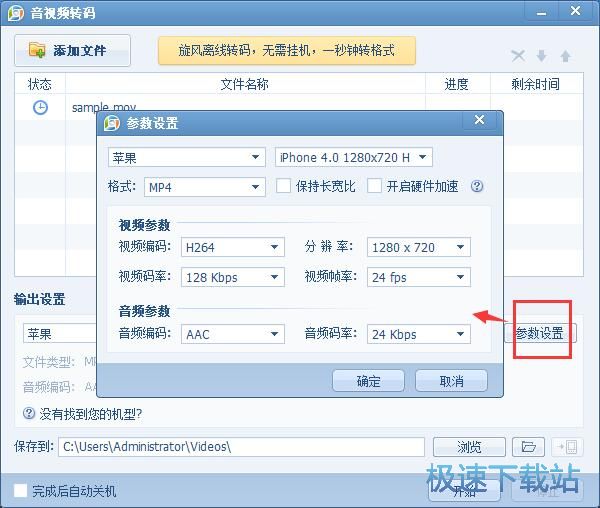The height and width of the screenshot is (508, 600).
Task: Open the 24 fps frame rate dropdown
Action: coord(419,277)
